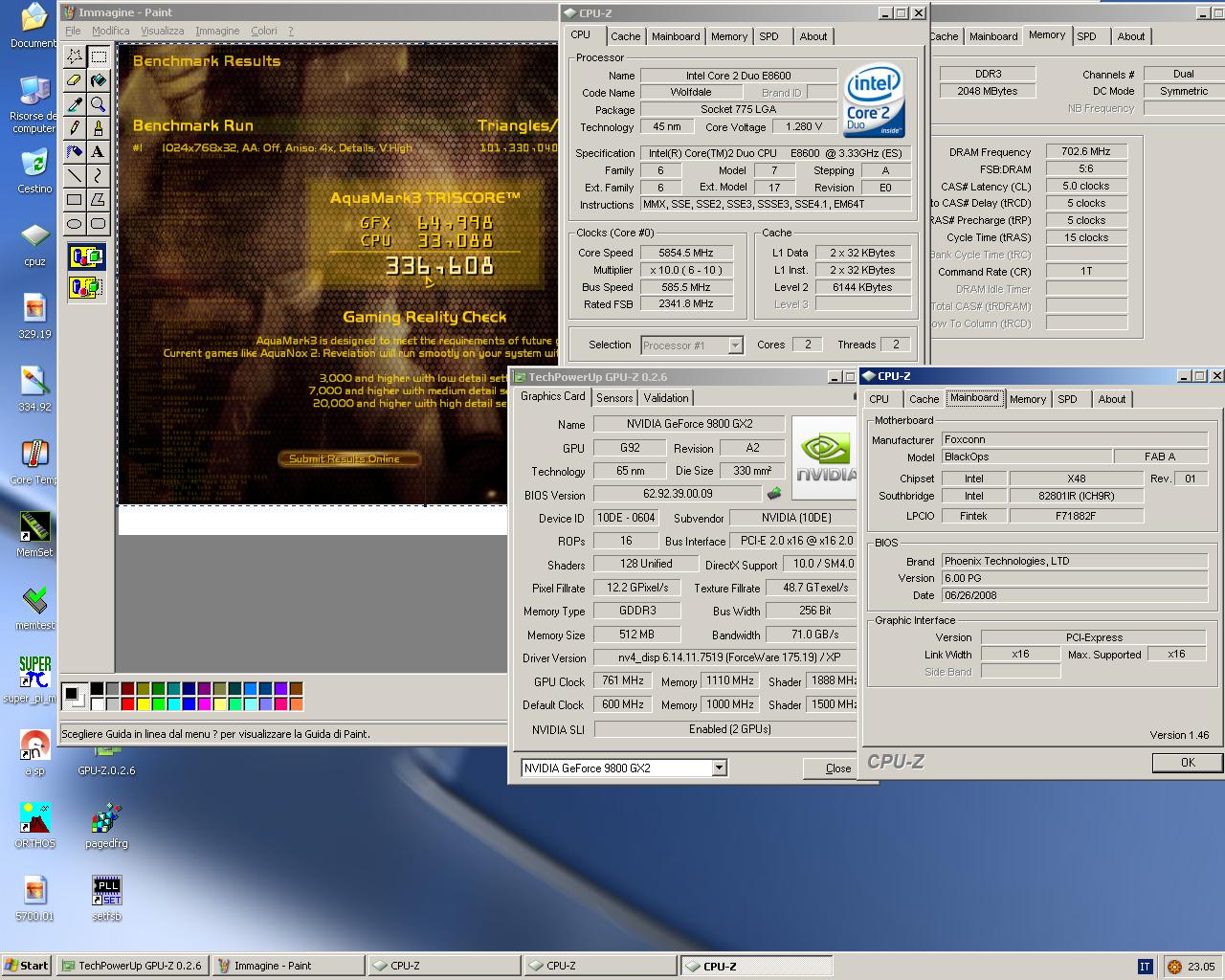This screenshot has width=1225, height=980.
Task: Open the setfsb desktop icon
Action: [106, 898]
